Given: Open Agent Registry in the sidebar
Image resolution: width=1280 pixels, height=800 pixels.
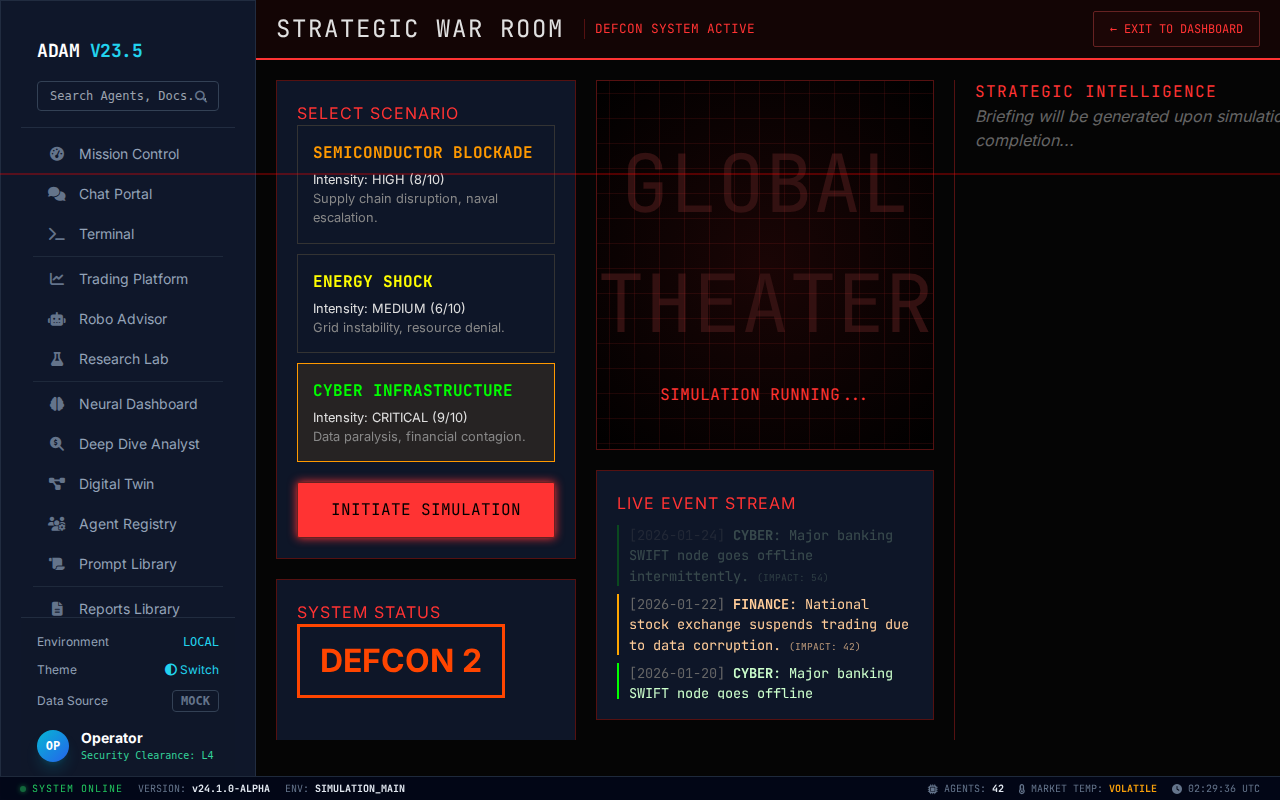Looking at the screenshot, I should click(127, 524).
